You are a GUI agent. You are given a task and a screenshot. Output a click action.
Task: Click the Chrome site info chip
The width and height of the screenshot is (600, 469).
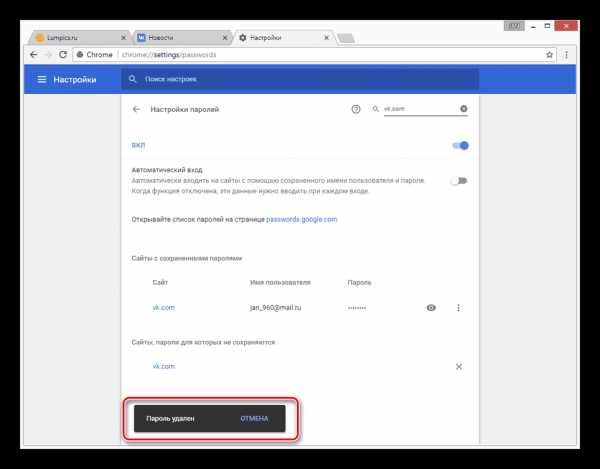coord(95,55)
